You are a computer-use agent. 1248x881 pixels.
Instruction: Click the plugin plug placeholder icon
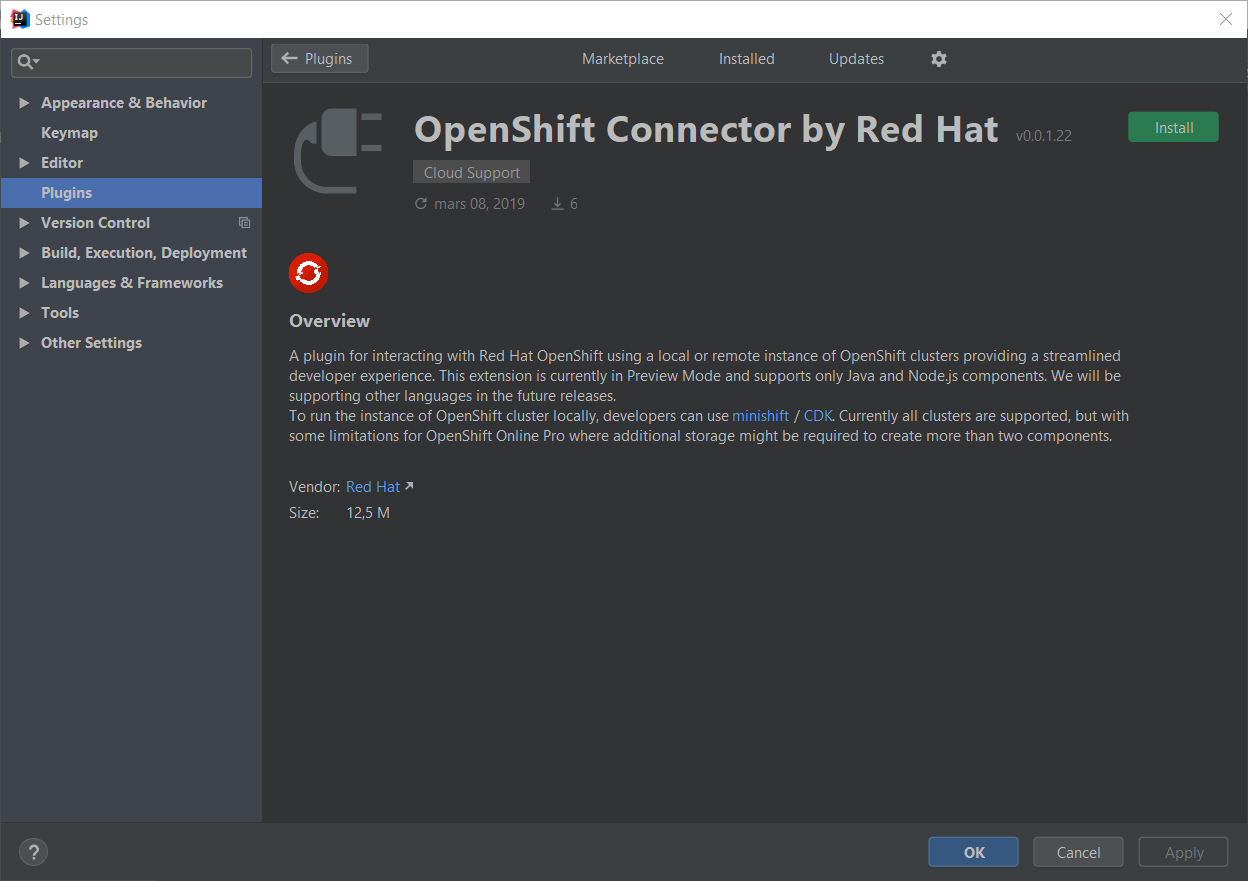click(338, 152)
